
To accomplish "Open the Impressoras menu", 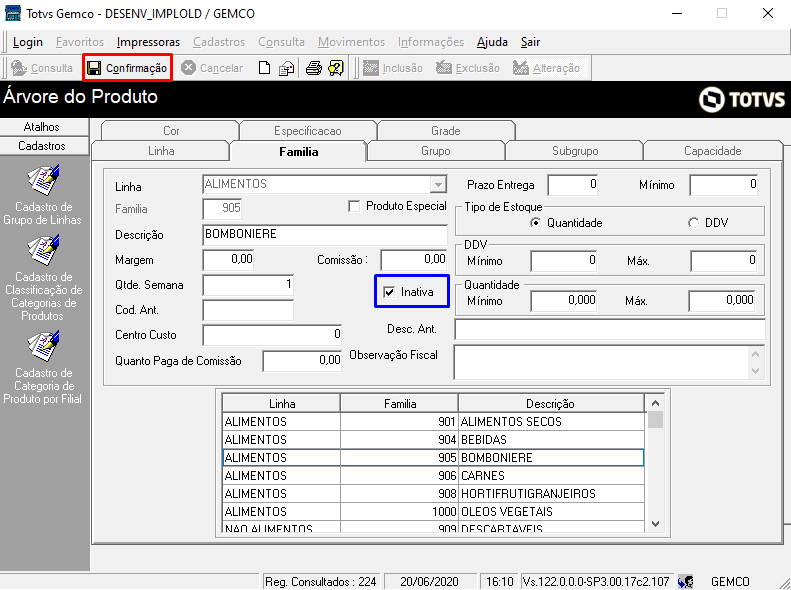I will coord(148,42).
